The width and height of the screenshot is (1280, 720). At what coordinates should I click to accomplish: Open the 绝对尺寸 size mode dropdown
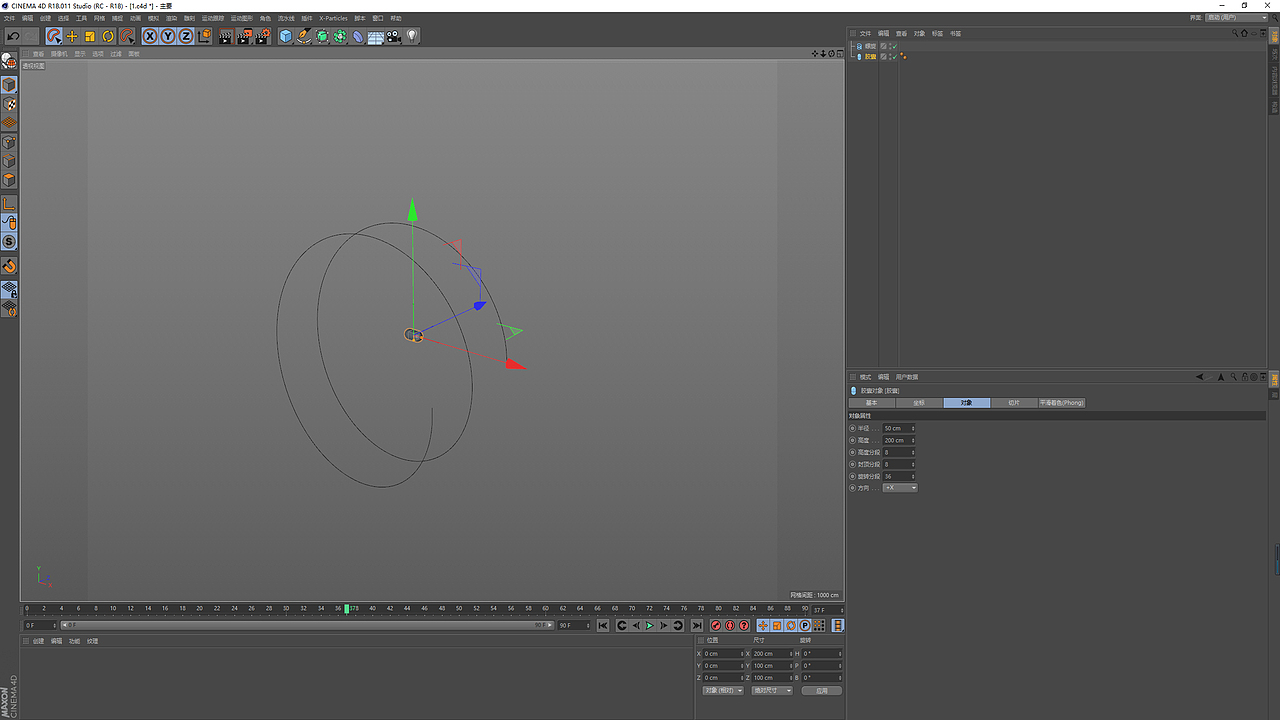tap(772, 690)
